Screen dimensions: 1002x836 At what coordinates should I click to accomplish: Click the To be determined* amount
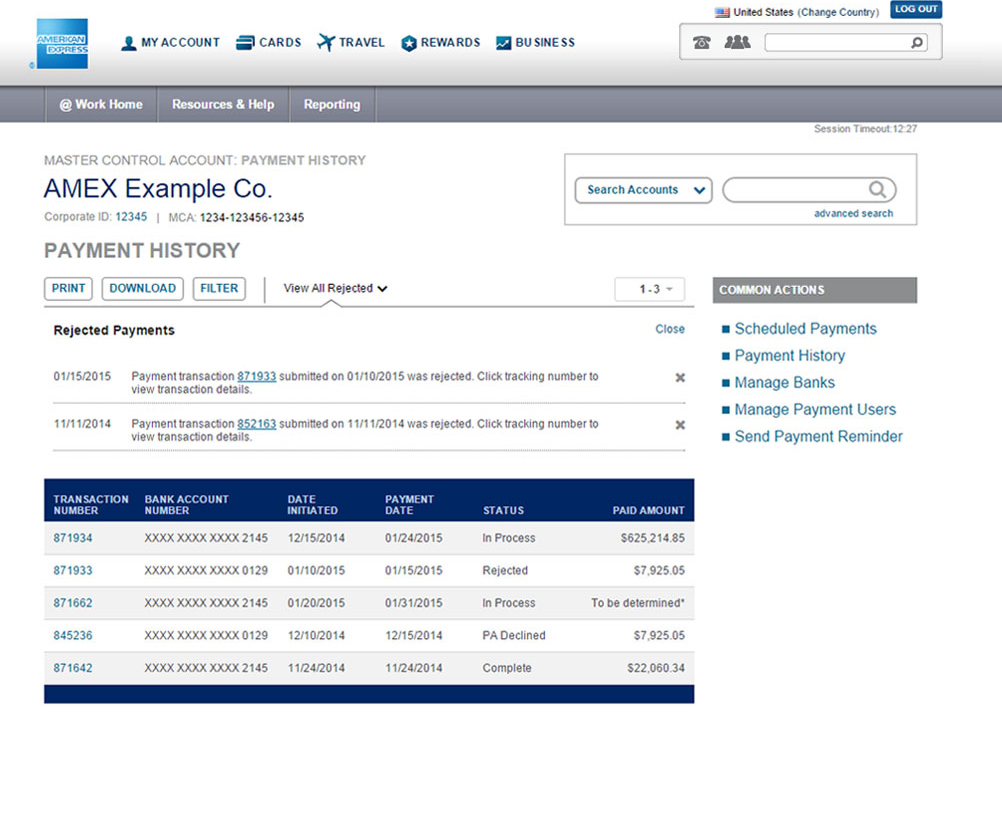(638, 603)
